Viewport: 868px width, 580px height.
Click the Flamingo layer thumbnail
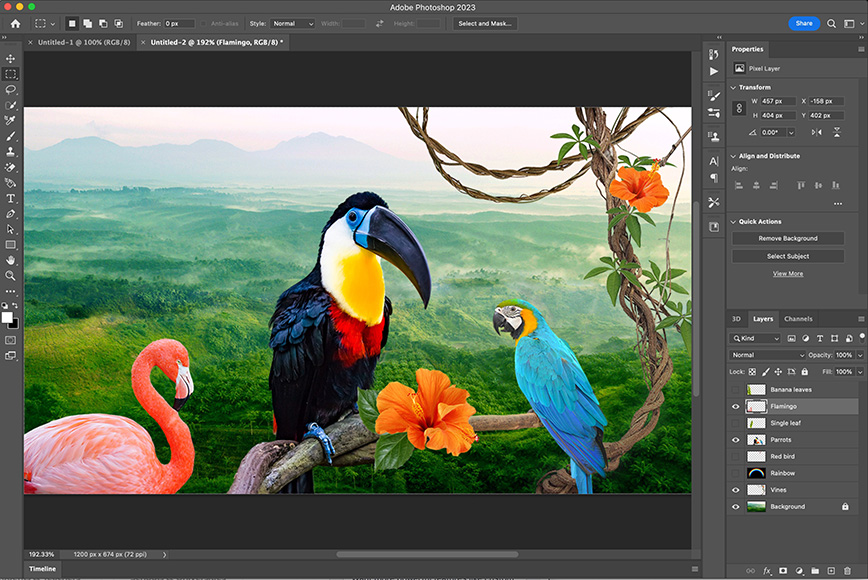tap(756, 406)
